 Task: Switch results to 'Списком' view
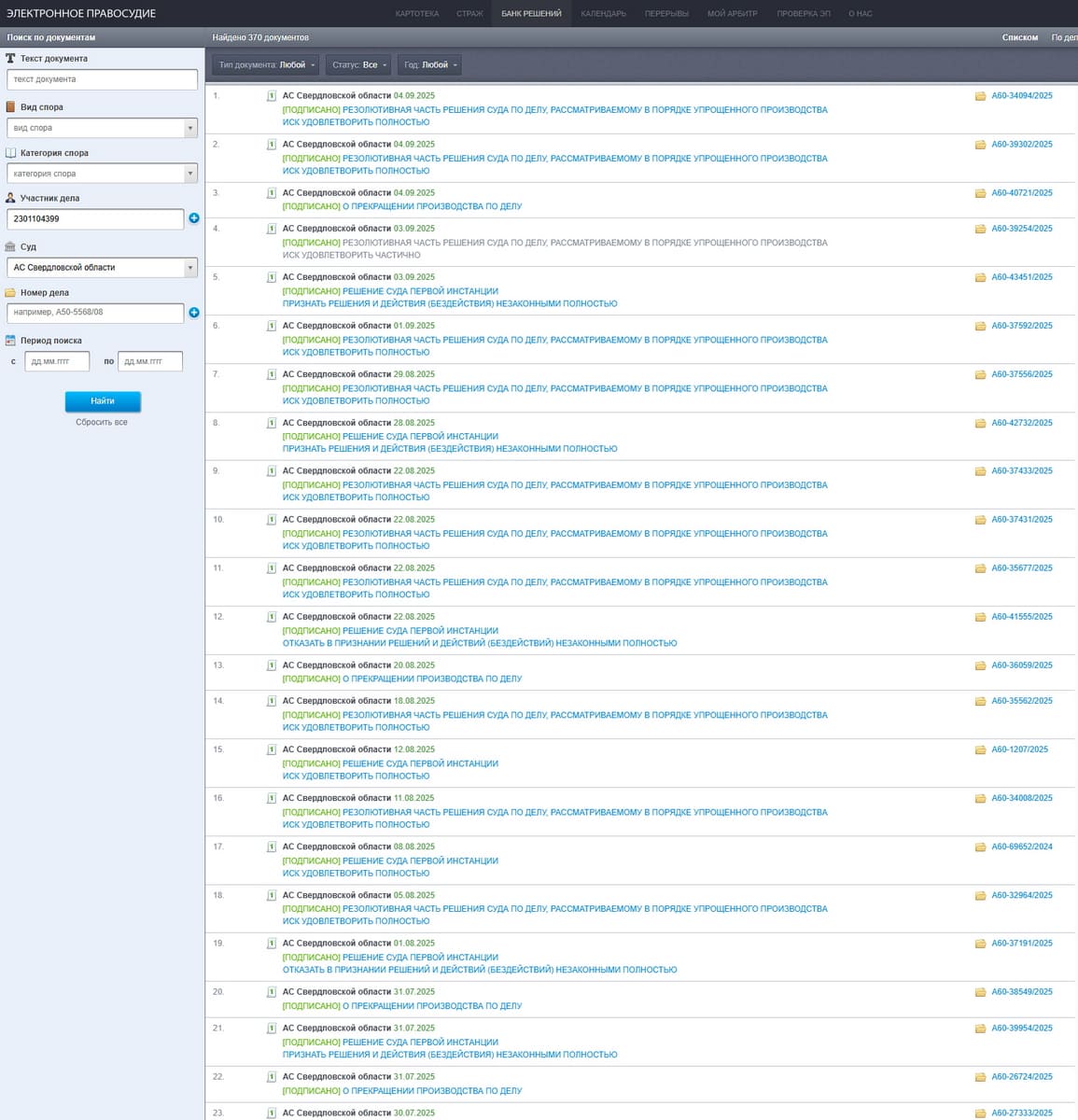click(1019, 37)
